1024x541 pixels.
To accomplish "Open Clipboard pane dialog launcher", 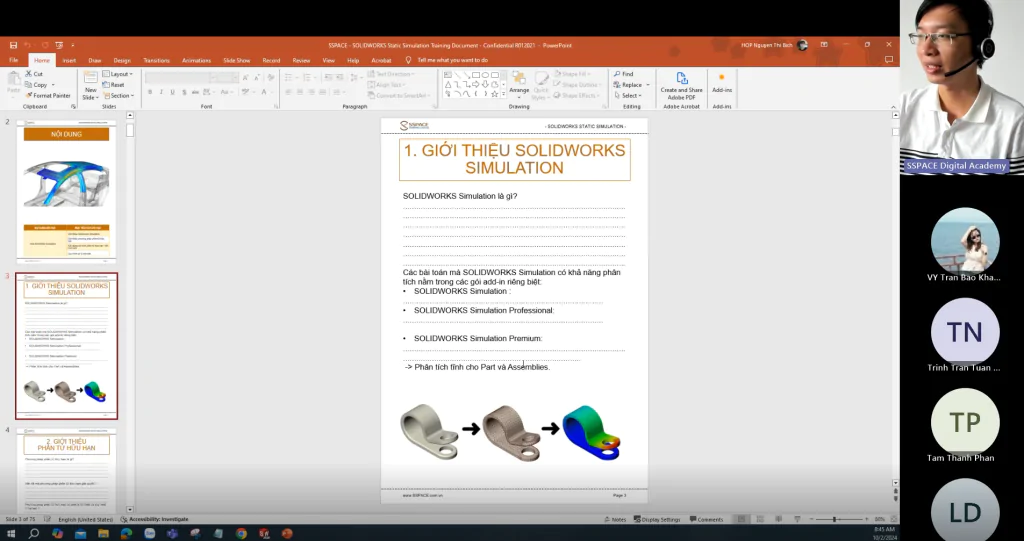I will [73, 107].
